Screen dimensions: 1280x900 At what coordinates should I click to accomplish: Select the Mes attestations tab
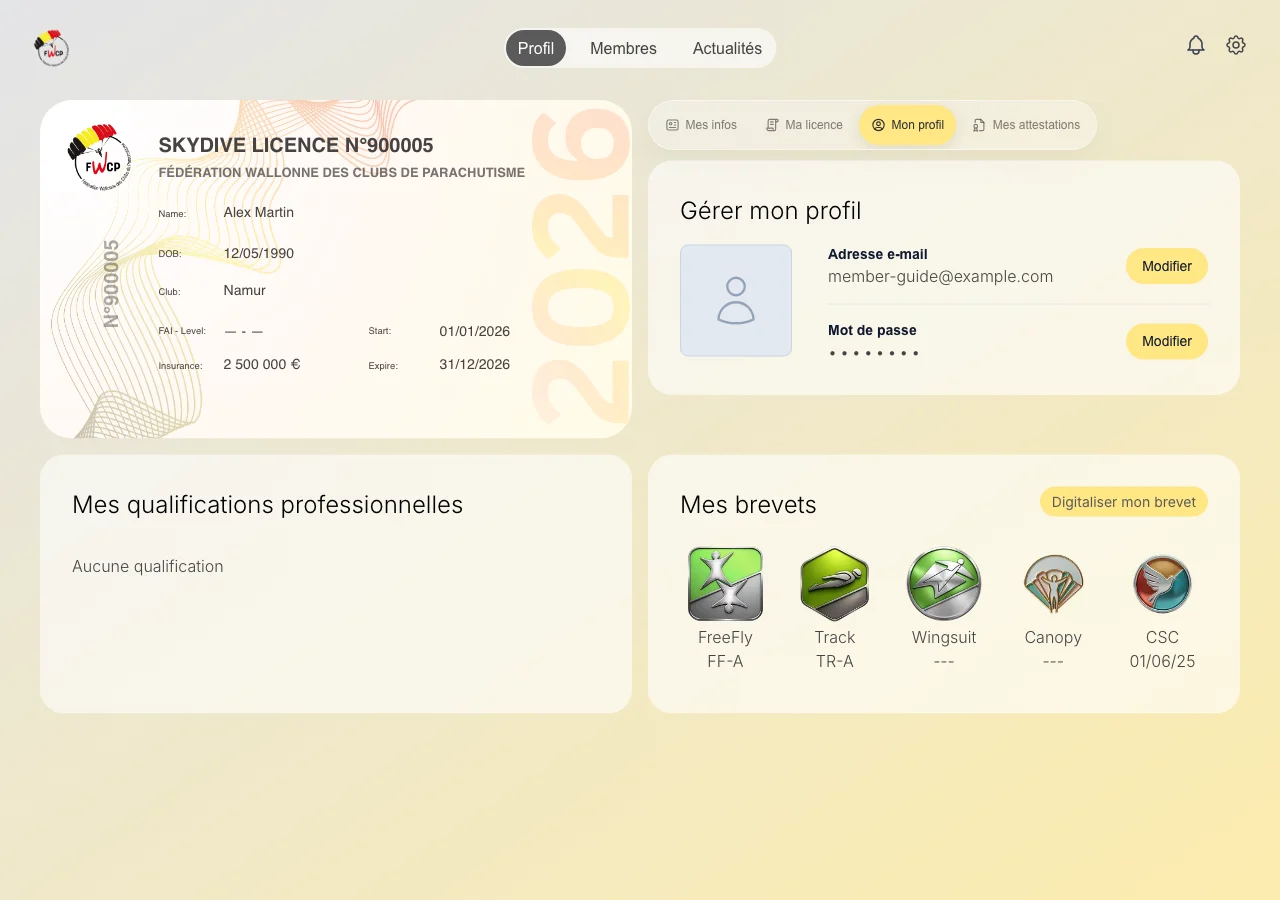tap(1026, 125)
